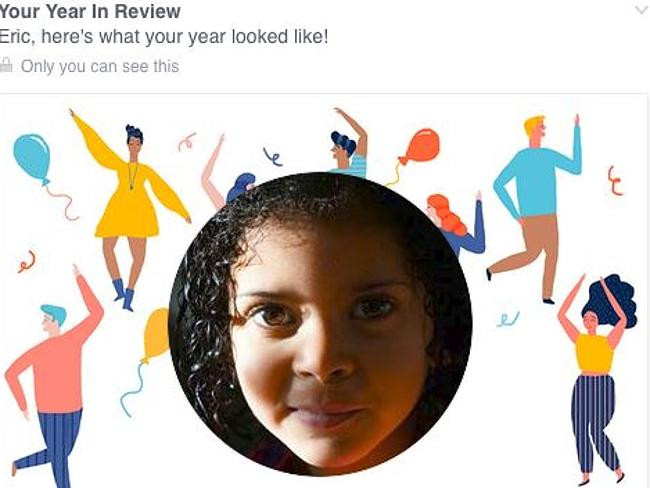Click 'Only you can see this' privacy text
This screenshot has width=650, height=488.
(100, 66)
